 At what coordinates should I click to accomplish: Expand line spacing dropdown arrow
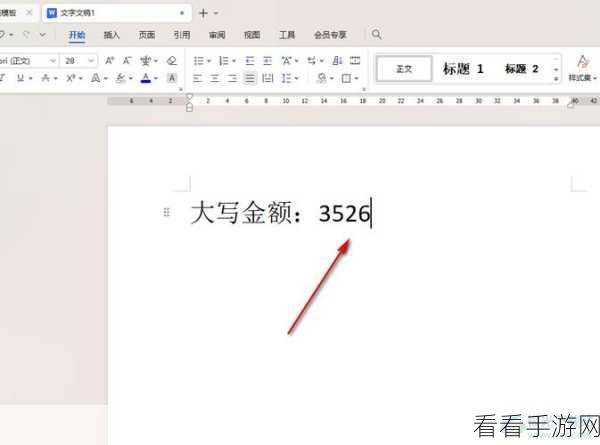297,79
